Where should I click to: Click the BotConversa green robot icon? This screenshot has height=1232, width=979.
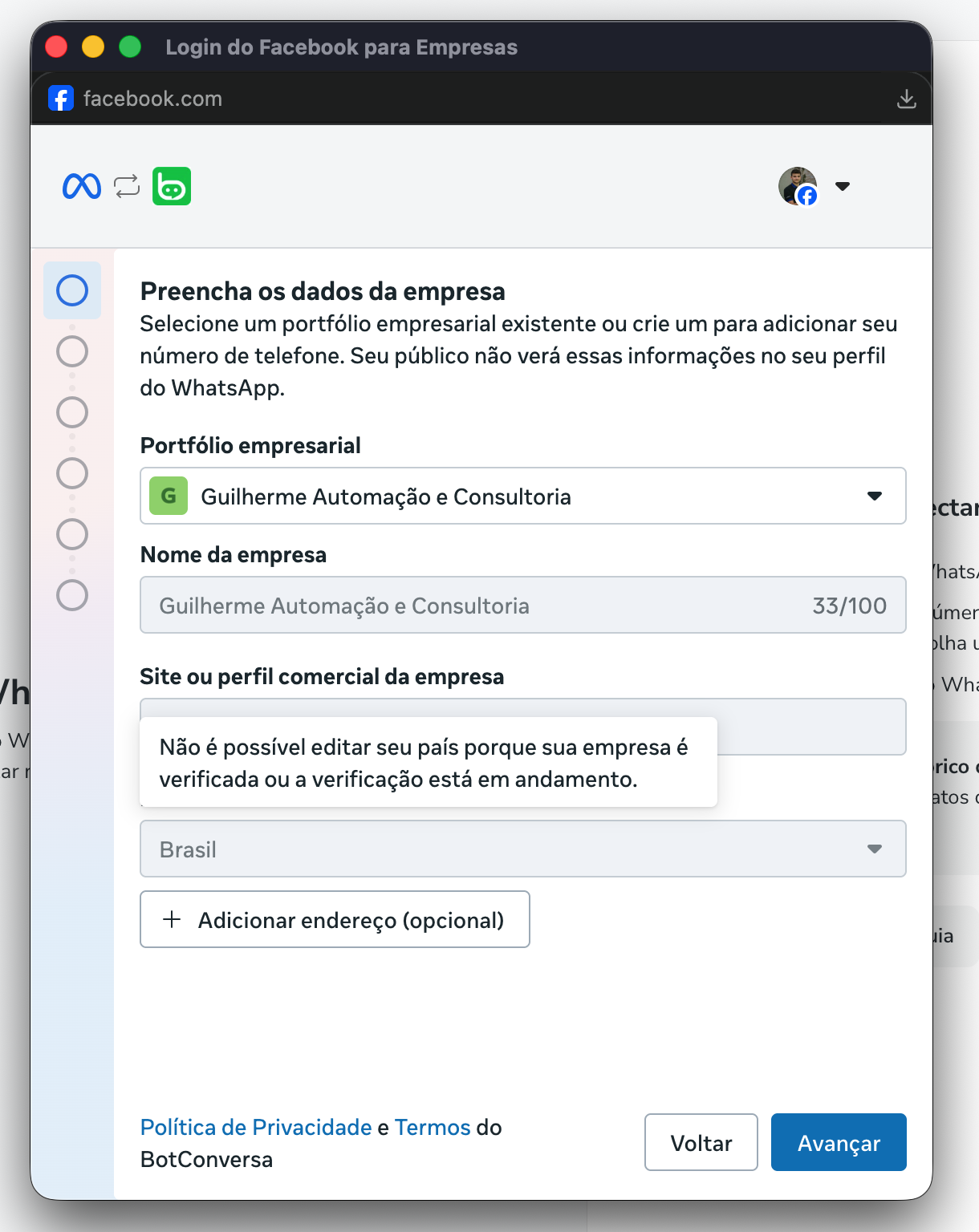pos(172,186)
